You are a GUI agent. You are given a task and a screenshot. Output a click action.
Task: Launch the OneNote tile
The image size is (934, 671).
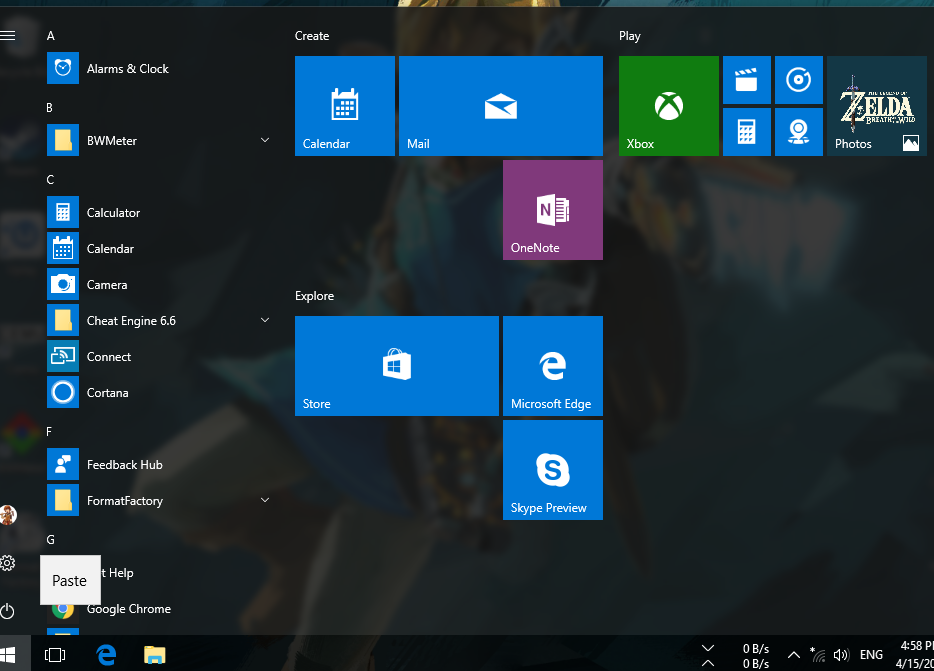click(x=553, y=210)
